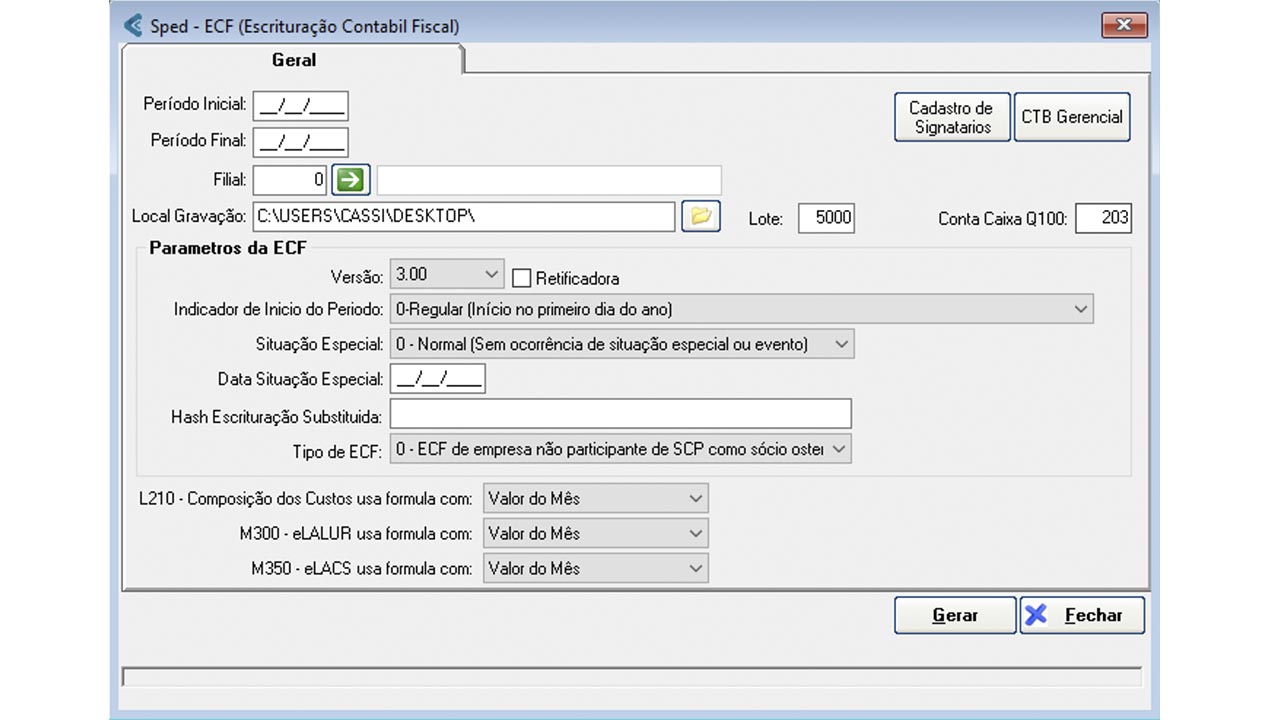Expand the Tipo de ECF dropdown
The image size is (1280, 720).
621,449
